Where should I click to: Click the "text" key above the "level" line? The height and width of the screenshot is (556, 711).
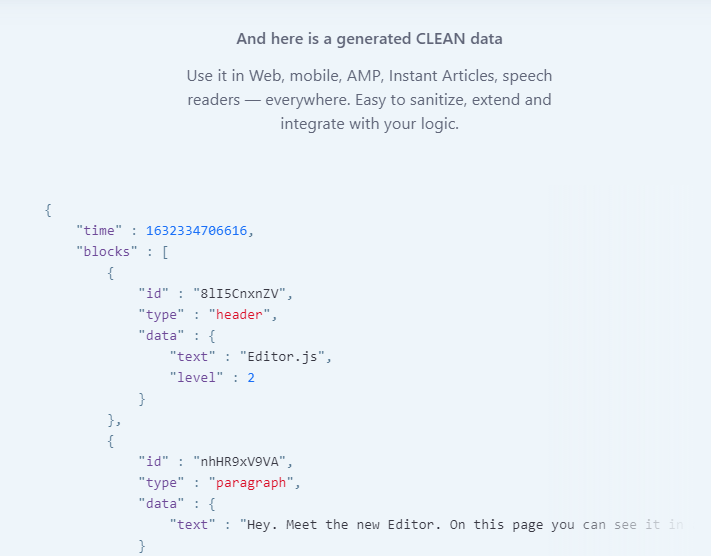coord(192,357)
